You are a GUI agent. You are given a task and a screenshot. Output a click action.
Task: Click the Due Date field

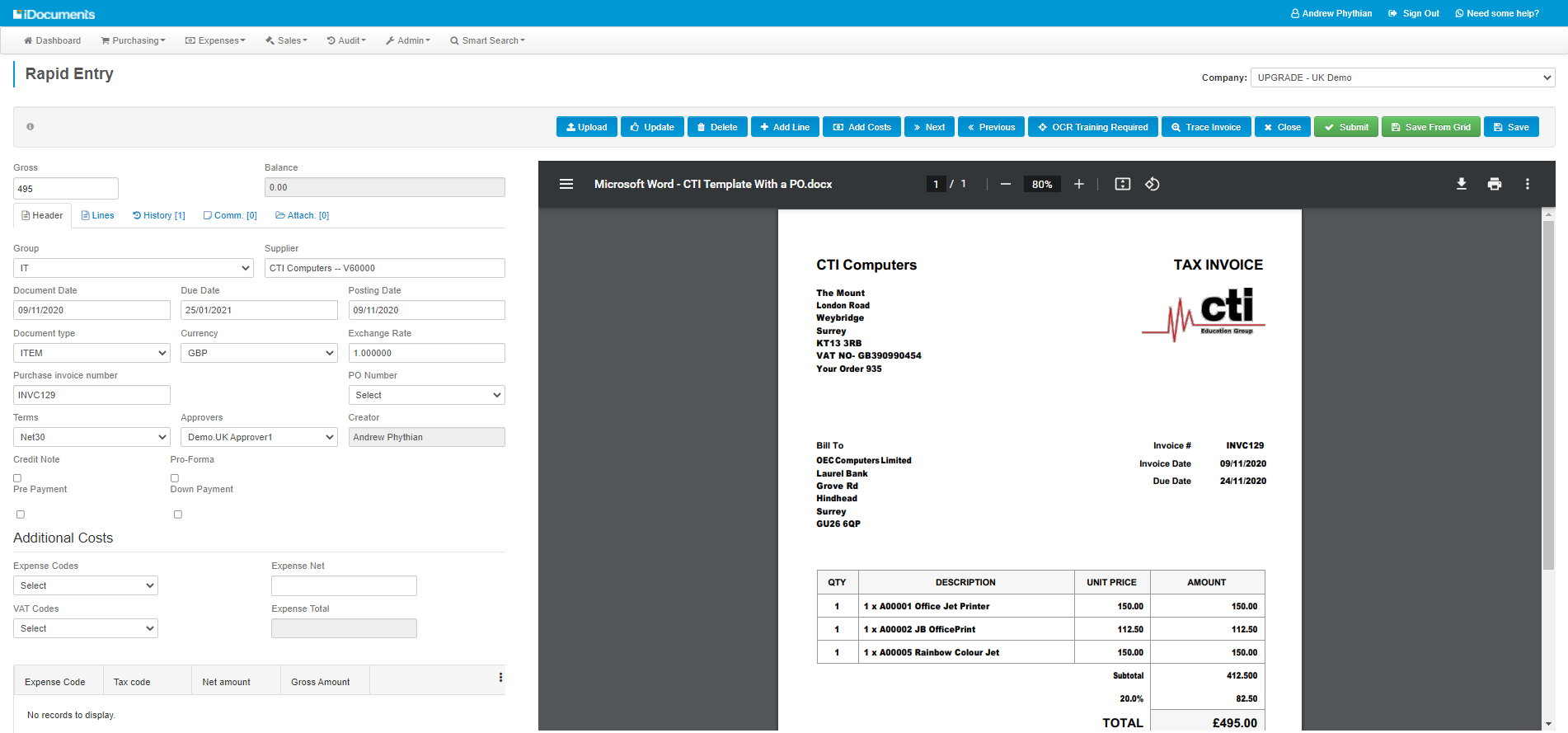pyautogui.click(x=259, y=310)
